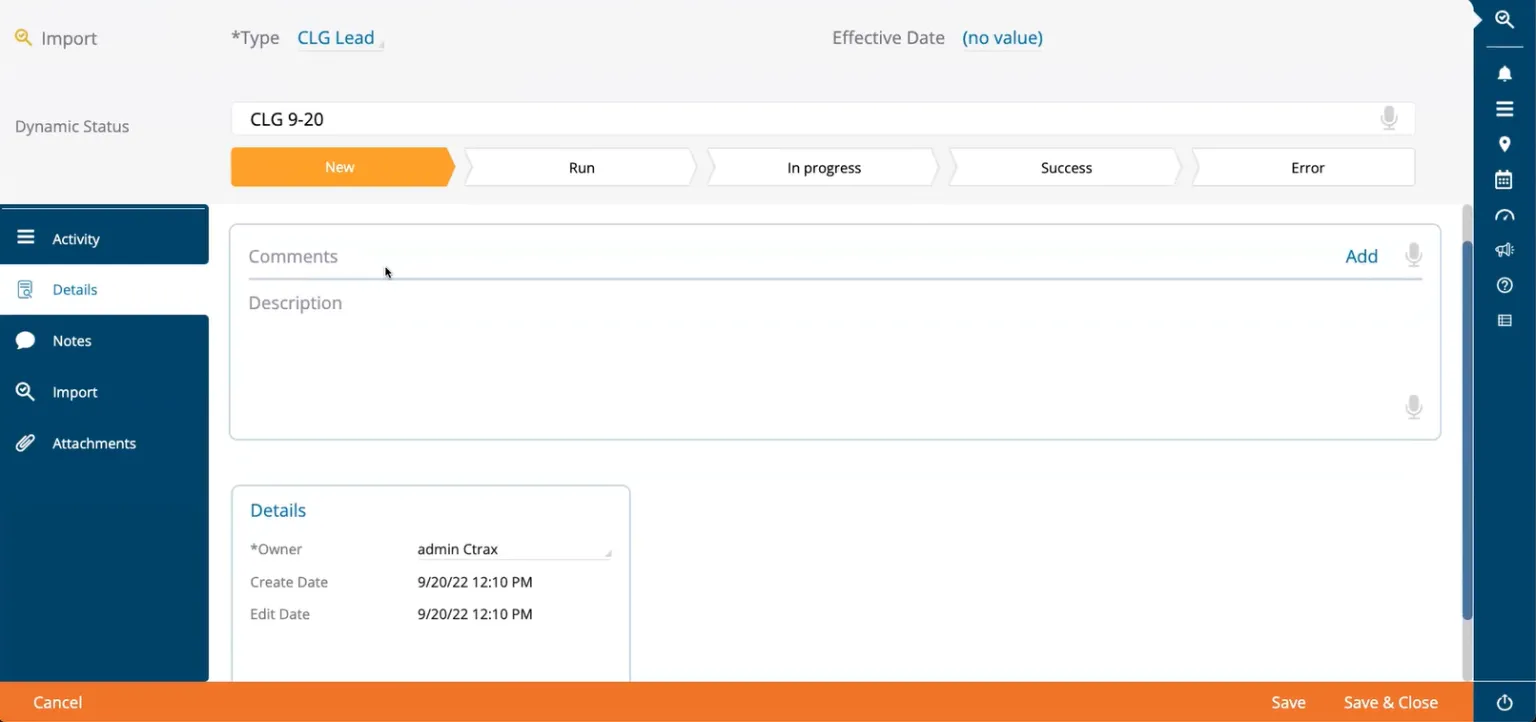The image size is (1536, 722).
Task: Set Effective Date via (no value)
Action: pos(1002,38)
